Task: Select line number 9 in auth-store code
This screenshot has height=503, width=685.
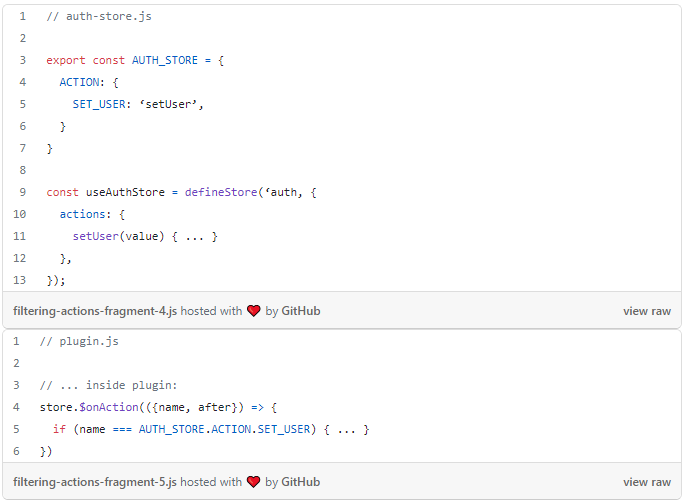Action: tap(22, 192)
